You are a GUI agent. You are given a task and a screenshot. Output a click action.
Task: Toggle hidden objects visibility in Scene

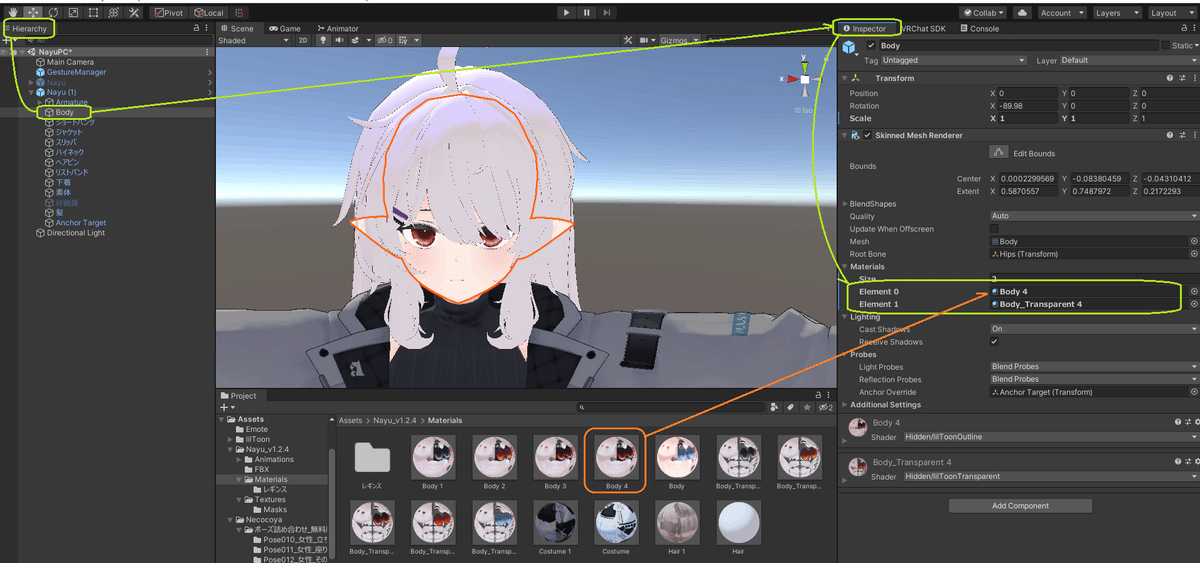click(x=385, y=41)
